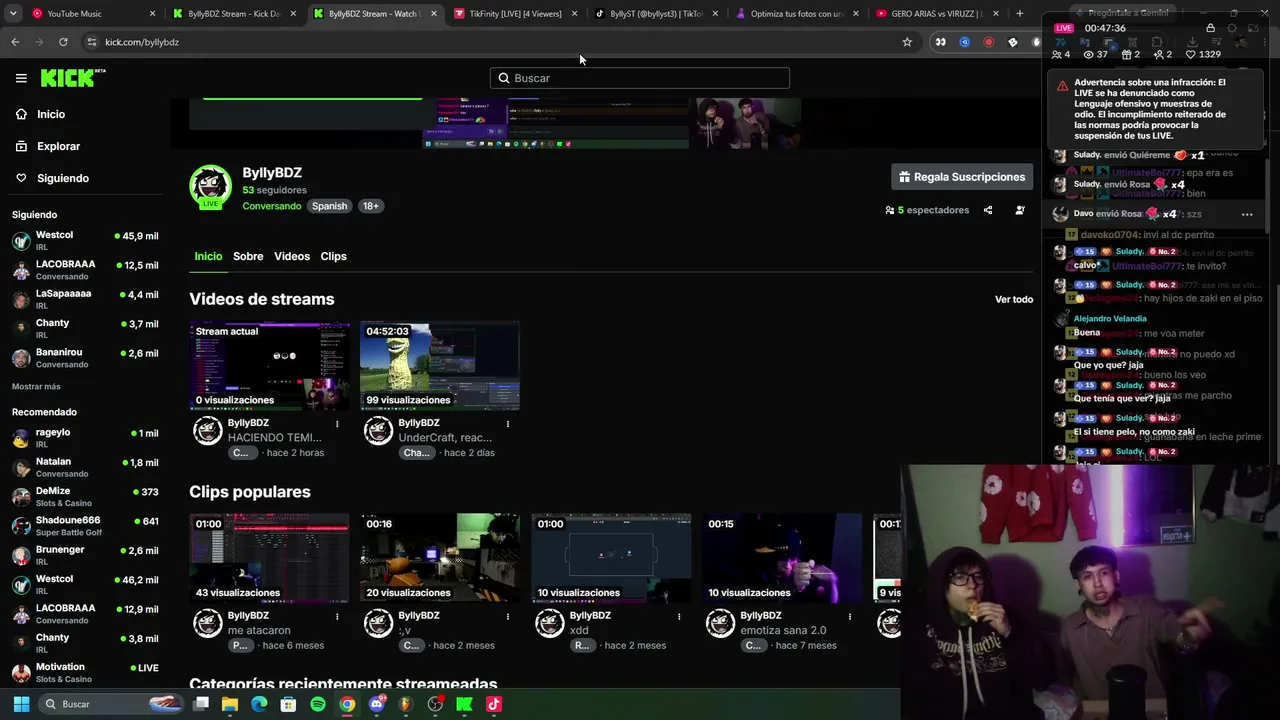This screenshot has width=1280, height=720.
Task: Open DeMize recommended channel
Action: coord(85,497)
